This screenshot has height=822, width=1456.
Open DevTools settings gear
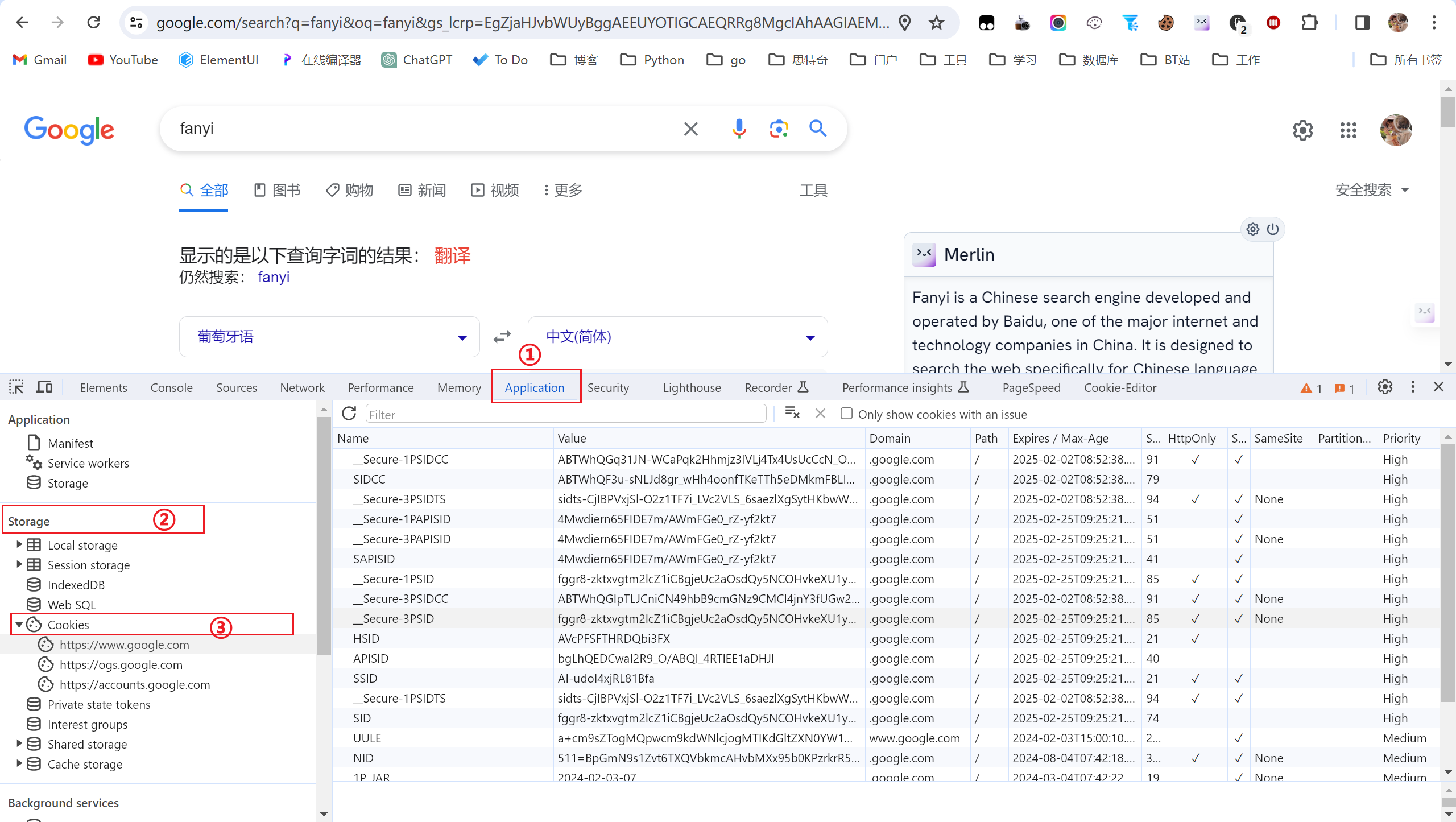(1385, 387)
